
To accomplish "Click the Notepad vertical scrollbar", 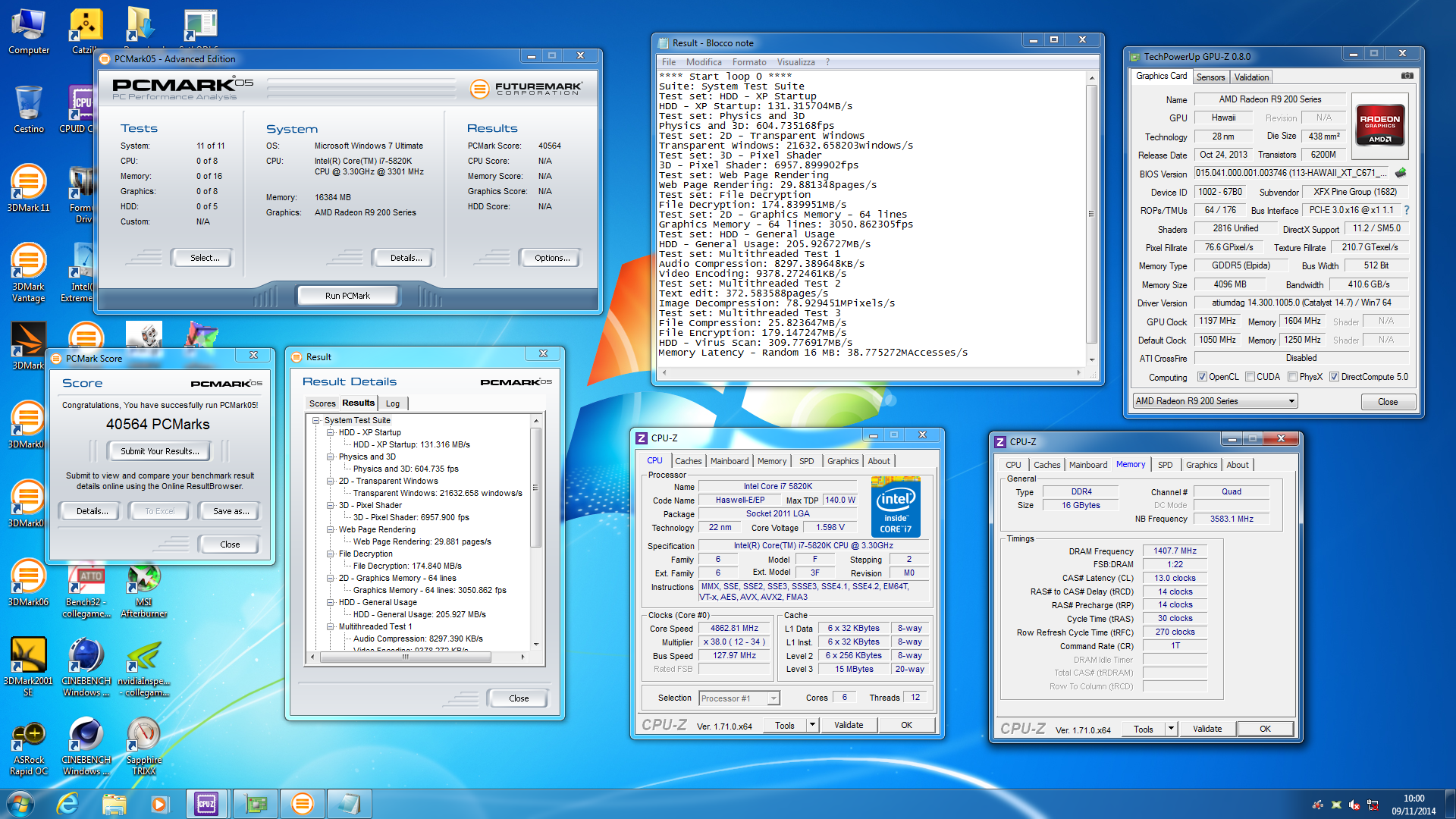I will point(1092,218).
